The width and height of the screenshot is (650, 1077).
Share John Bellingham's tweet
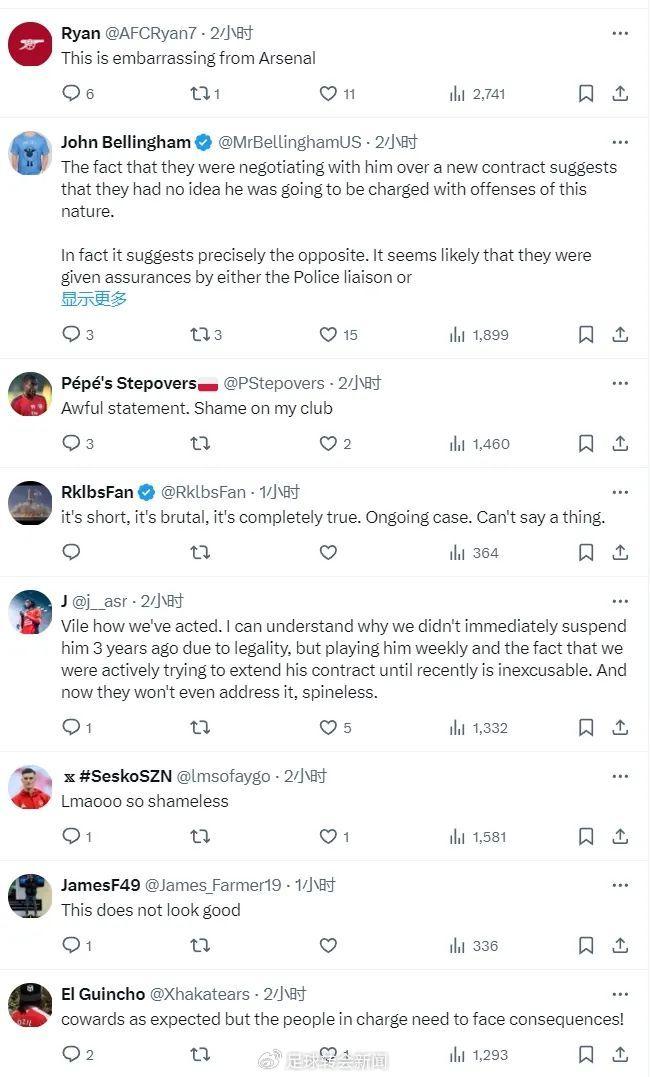[x=620, y=334]
